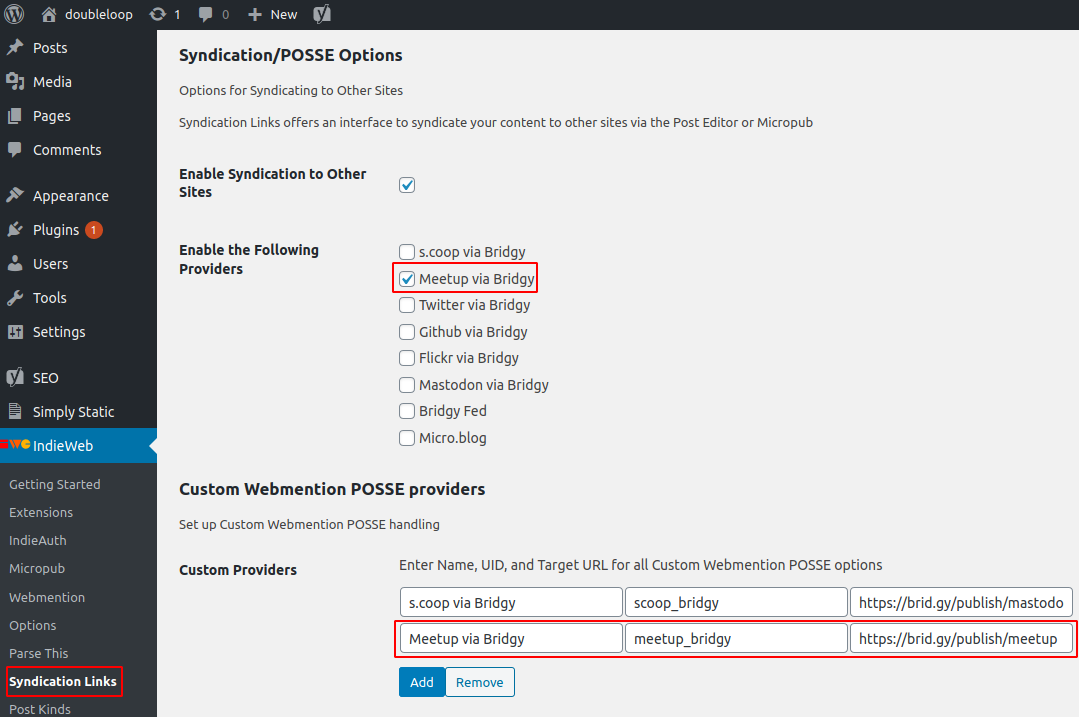The height and width of the screenshot is (717, 1079).
Task: Open the Getting Started submenu link
Action: pyautogui.click(x=55, y=484)
